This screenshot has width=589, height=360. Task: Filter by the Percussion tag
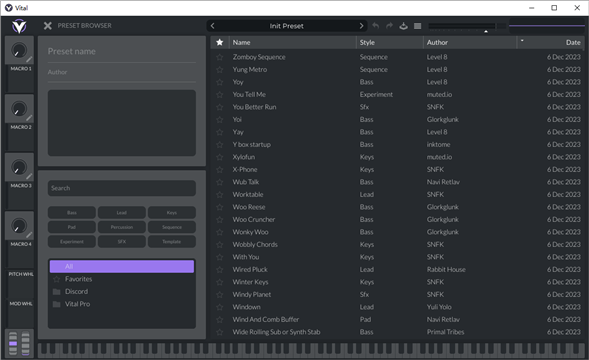tap(122, 227)
